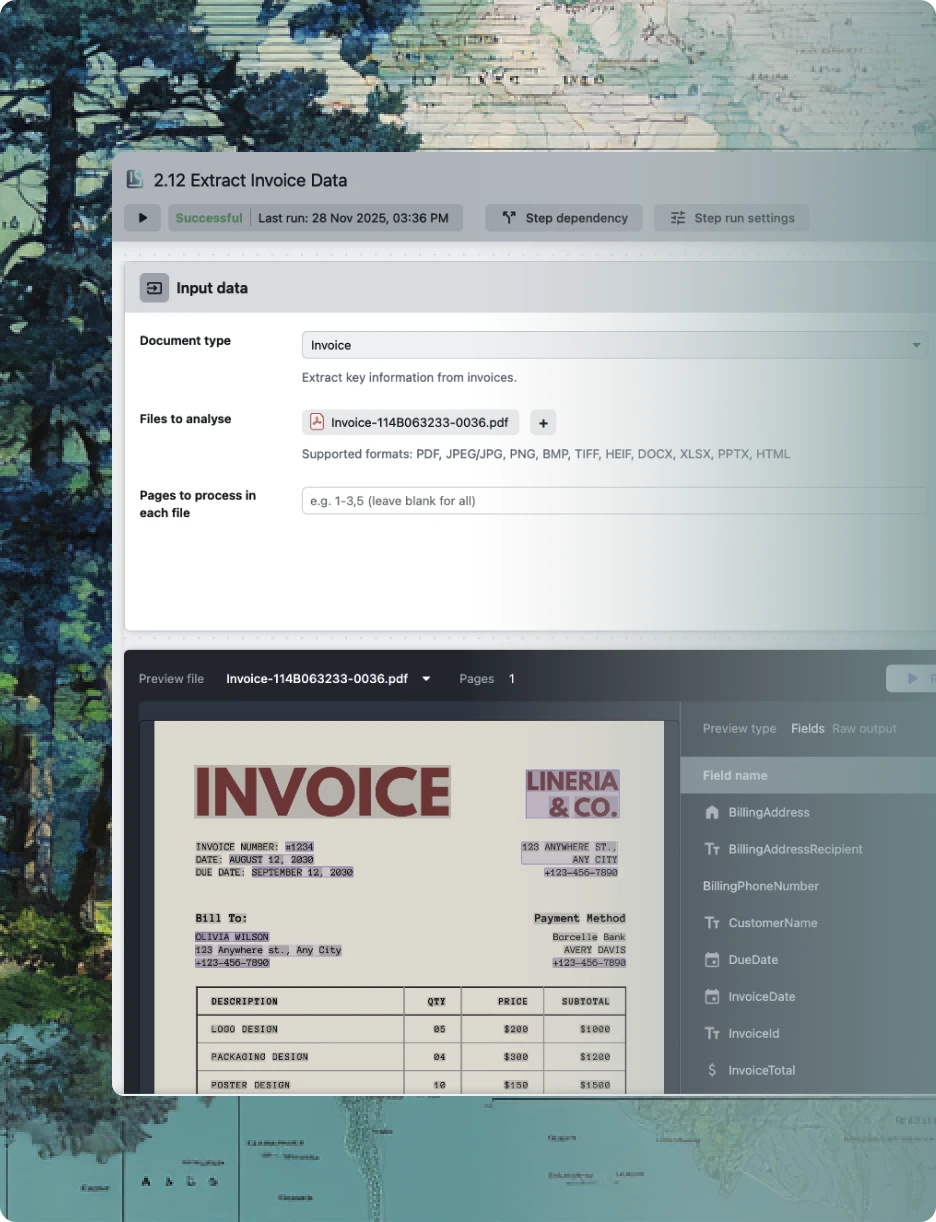The image size is (936, 1222).
Task: Switch to the Raw output tab
Action: (x=864, y=728)
